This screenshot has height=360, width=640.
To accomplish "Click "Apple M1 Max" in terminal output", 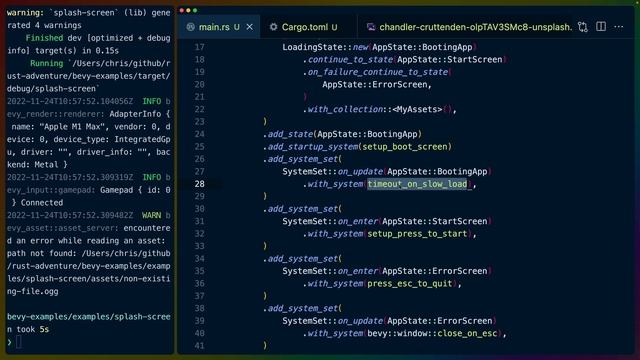I will [x=72, y=127].
